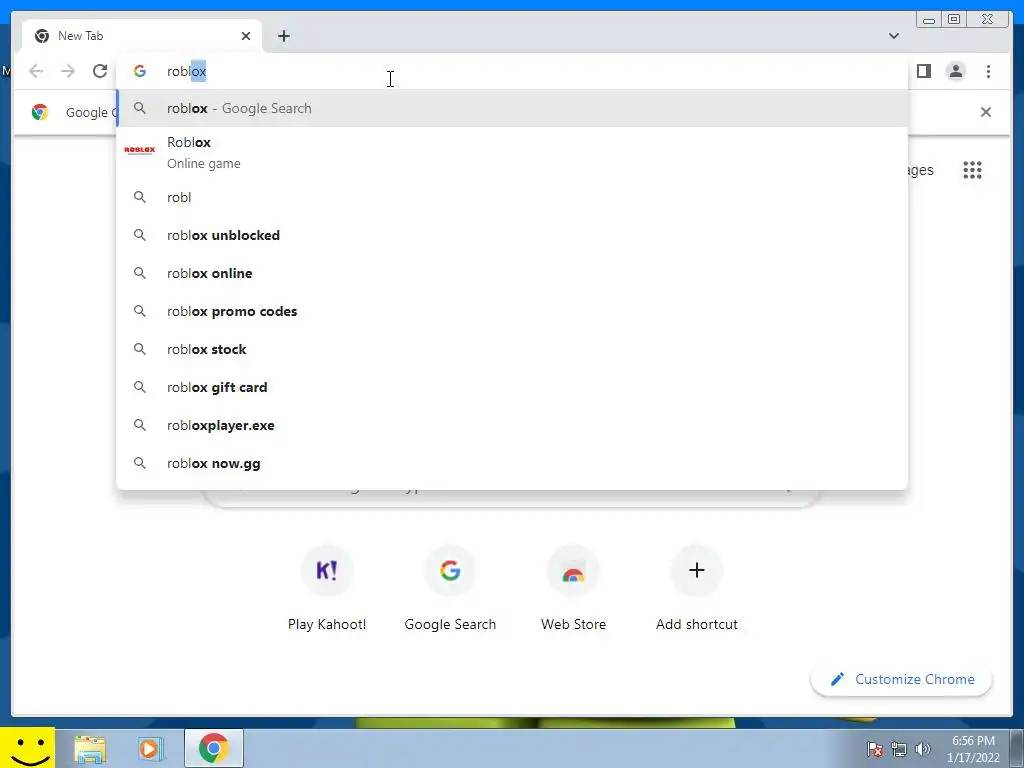The height and width of the screenshot is (768, 1024).
Task: Click the New Tab tab title
Action: click(80, 36)
